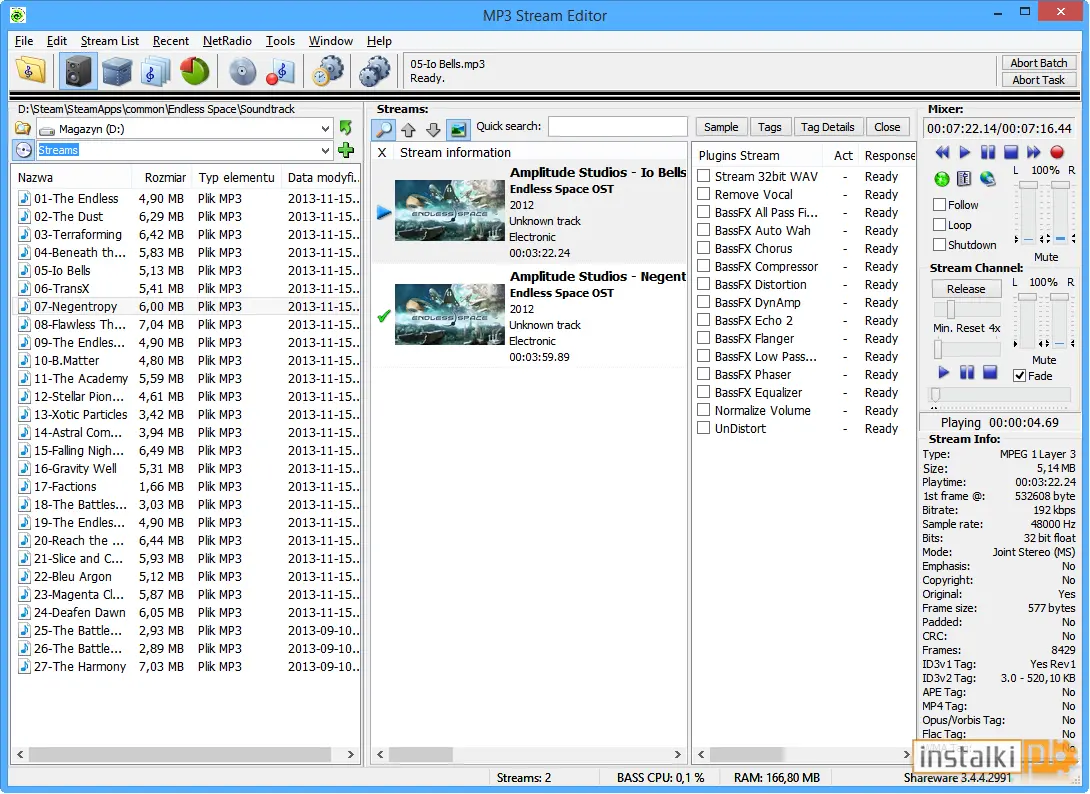Enable the Shutdown checkbox

tap(939, 245)
